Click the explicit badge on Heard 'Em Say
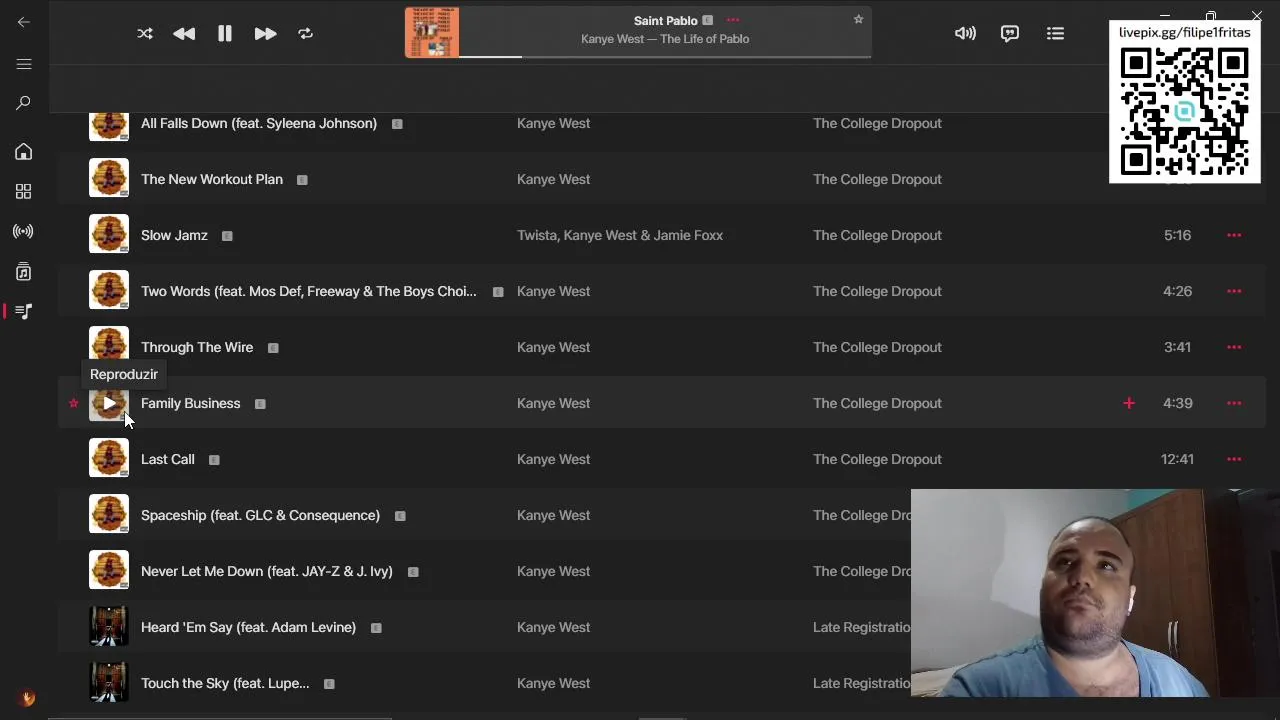This screenshot has height=720, width=1280. [x=376, y=628]
